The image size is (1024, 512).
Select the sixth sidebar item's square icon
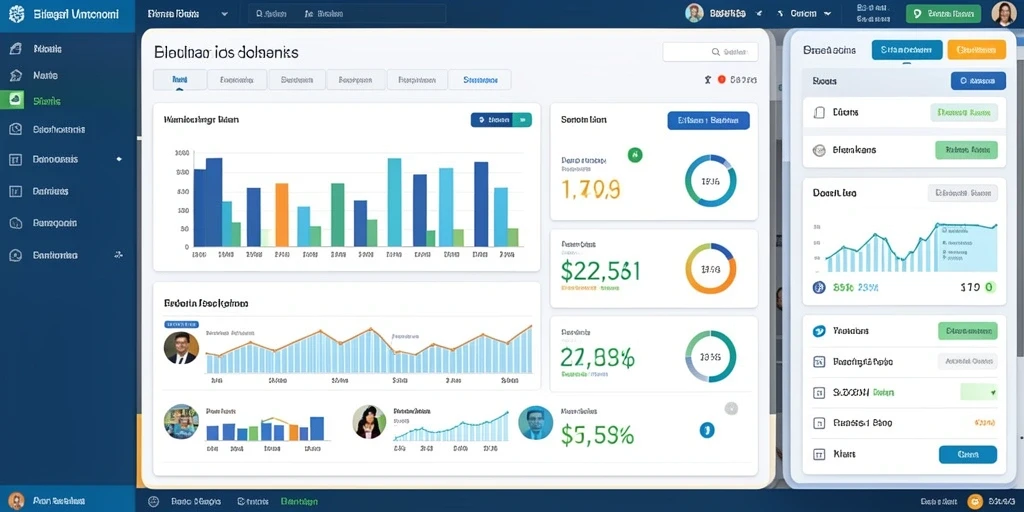[16, 191]
